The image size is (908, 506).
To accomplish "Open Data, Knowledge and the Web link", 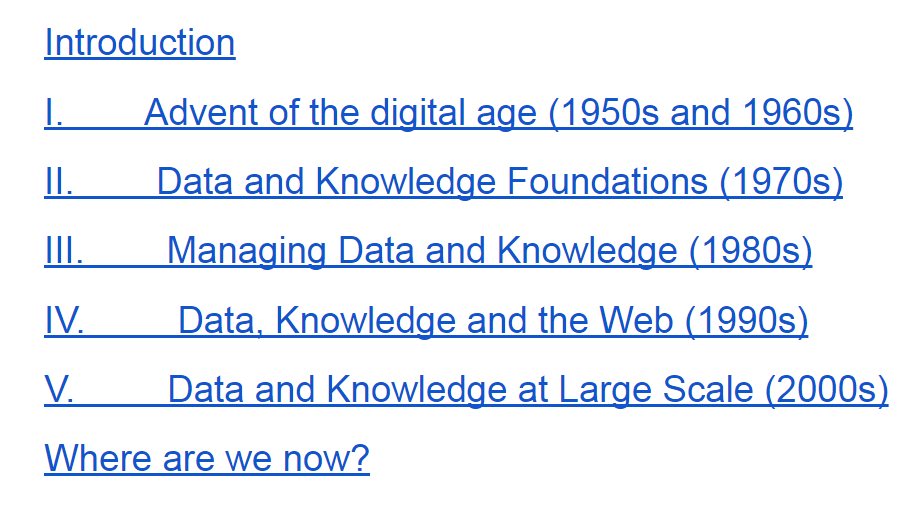I will [x=426, y=321].
